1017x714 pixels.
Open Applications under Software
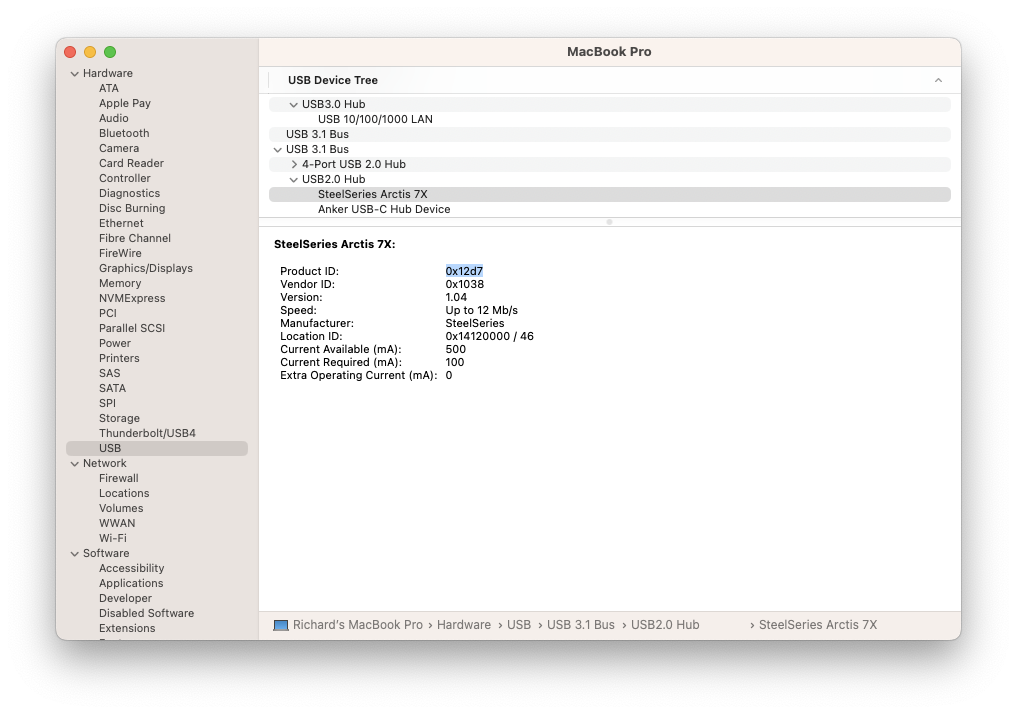pyautogui.click(x=131, y=583)
